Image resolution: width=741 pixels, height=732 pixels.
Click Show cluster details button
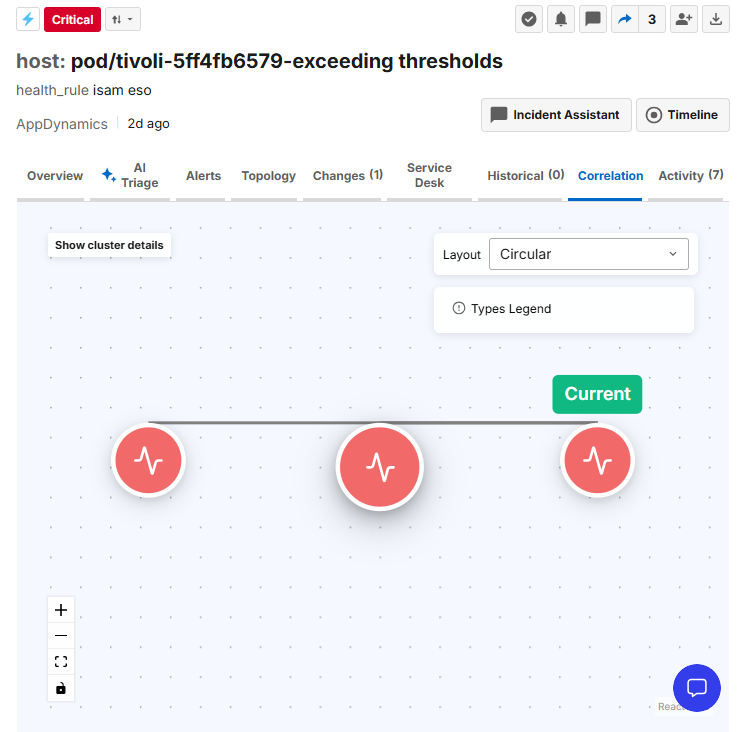click(109, 245)
